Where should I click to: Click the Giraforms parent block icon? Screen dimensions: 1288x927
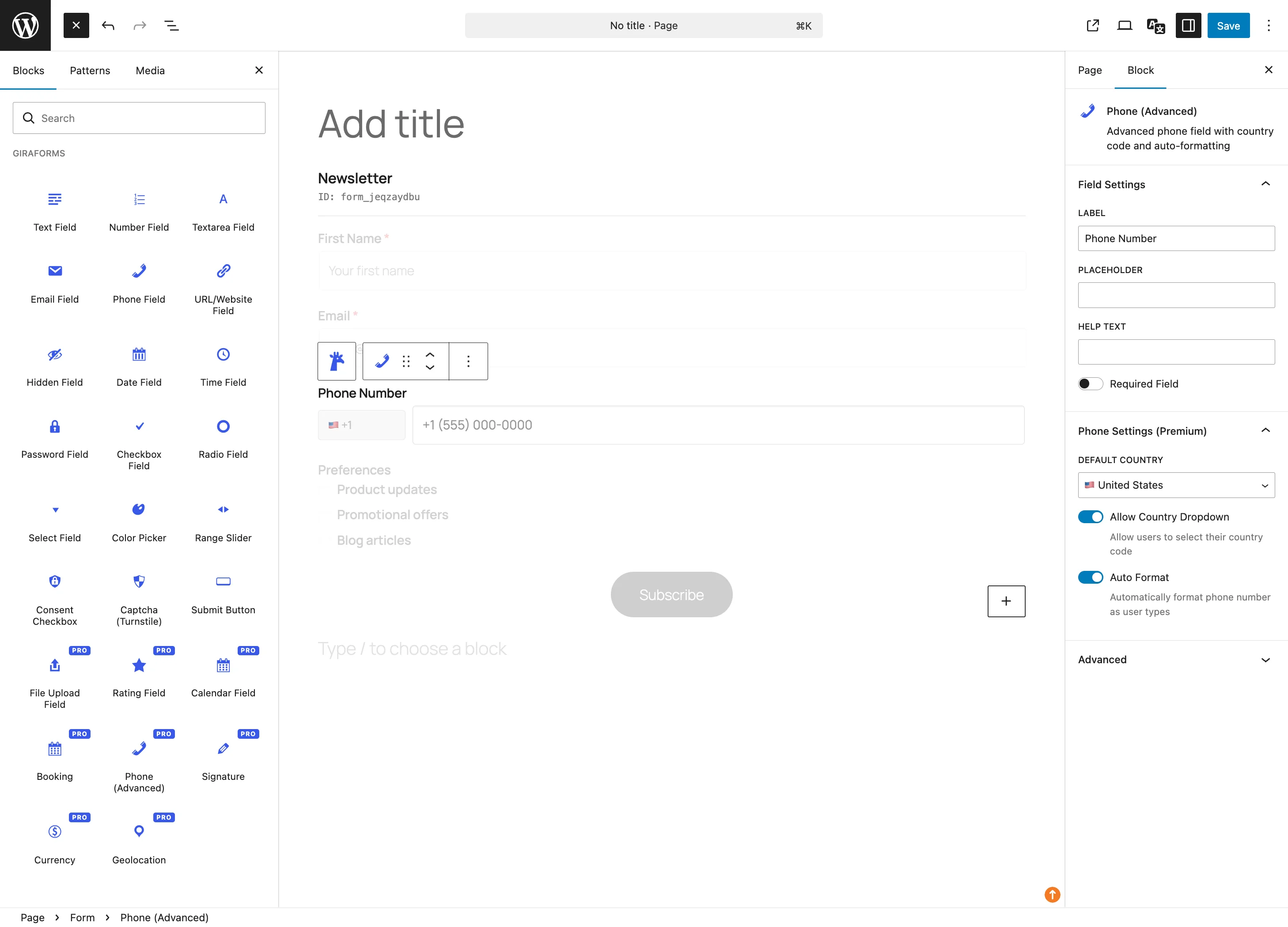coord(337,361)
